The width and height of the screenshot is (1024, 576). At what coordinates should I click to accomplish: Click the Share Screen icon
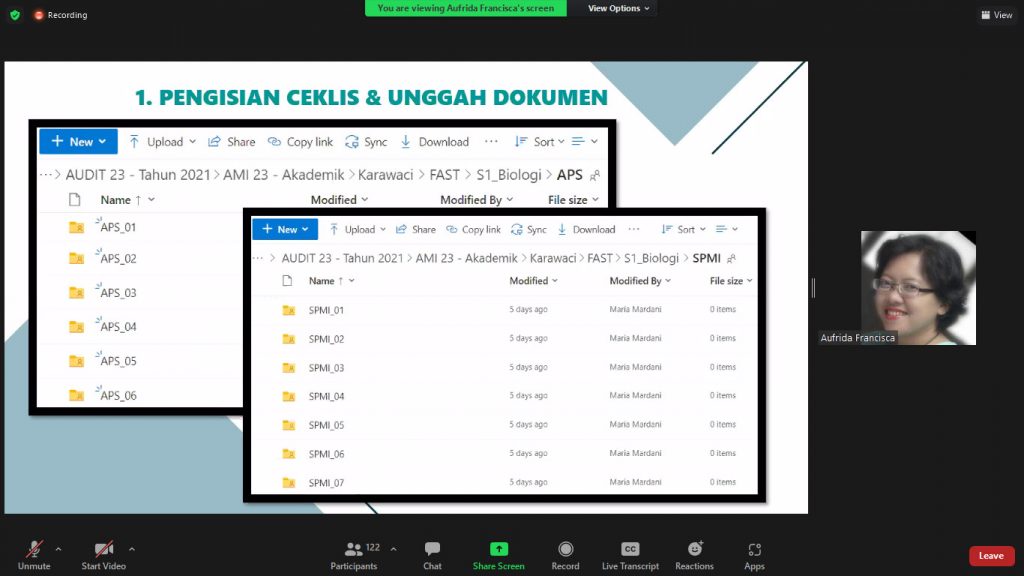[498, 549]
